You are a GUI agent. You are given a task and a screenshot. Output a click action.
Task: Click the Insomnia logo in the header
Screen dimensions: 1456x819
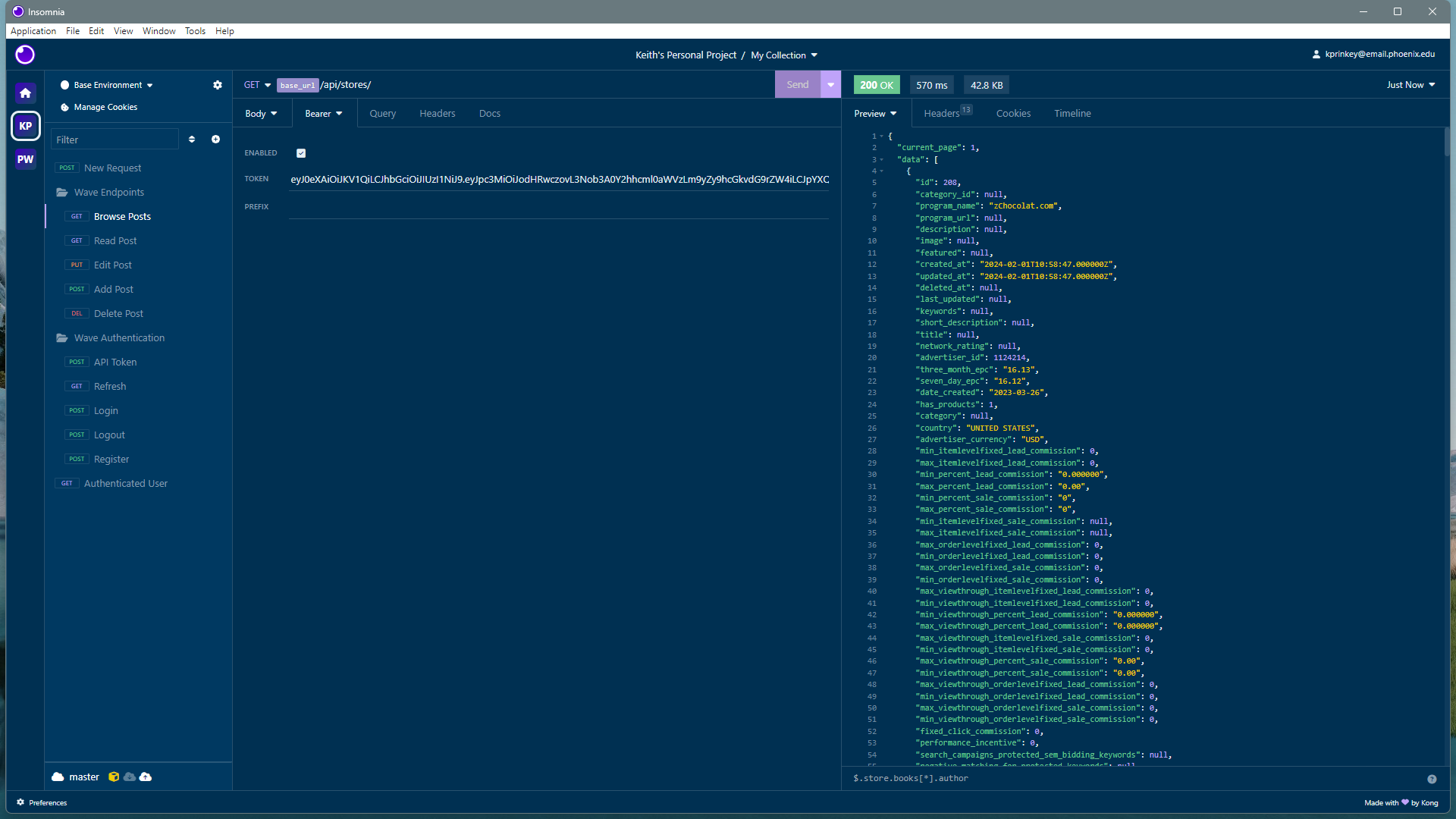pyautogui.click(x=25, y=55)
